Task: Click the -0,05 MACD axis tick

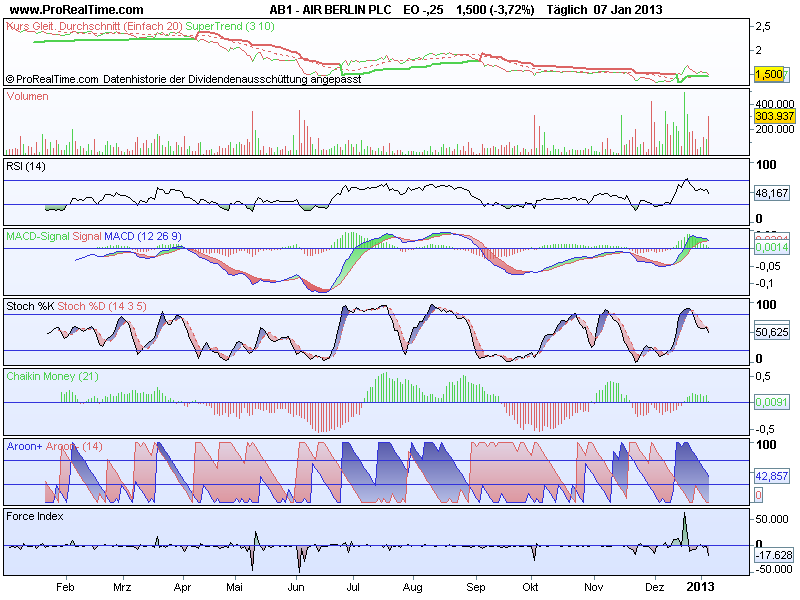Action: coord(769,266)
